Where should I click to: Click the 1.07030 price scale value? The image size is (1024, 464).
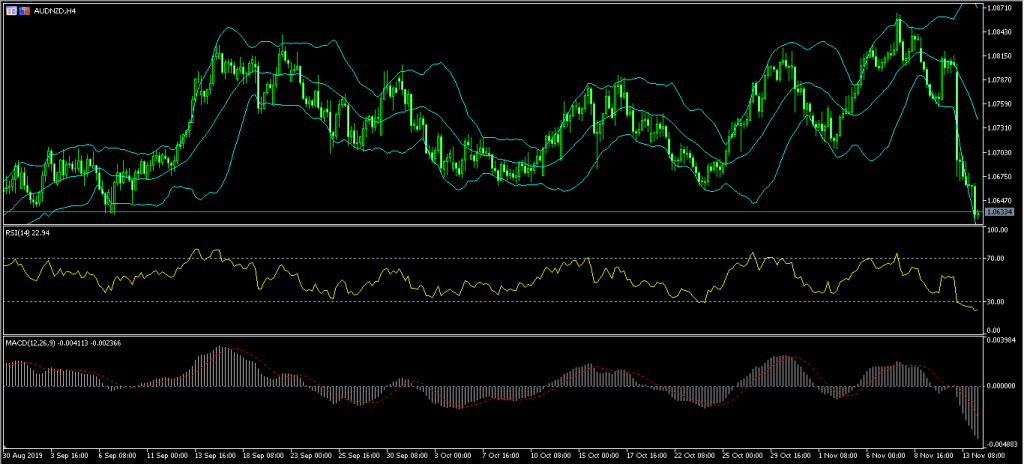coord(1000,152)
